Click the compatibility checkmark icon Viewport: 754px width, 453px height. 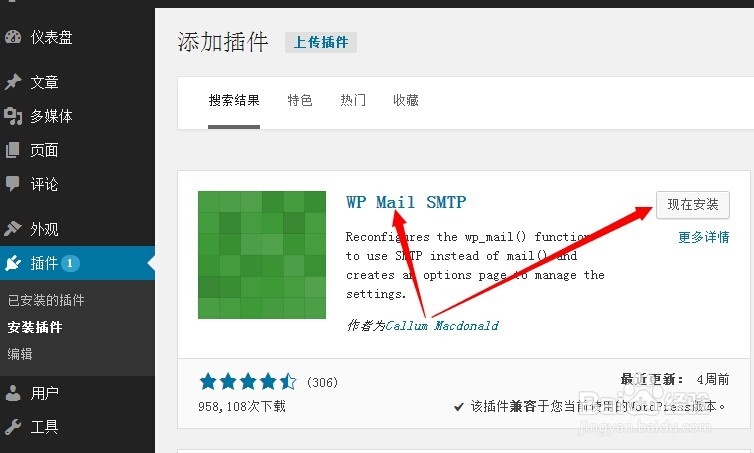tap(458, 407)
